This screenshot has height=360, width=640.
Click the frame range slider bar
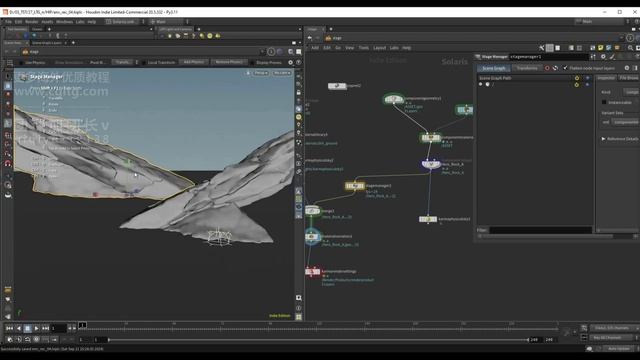pos(318,340)
